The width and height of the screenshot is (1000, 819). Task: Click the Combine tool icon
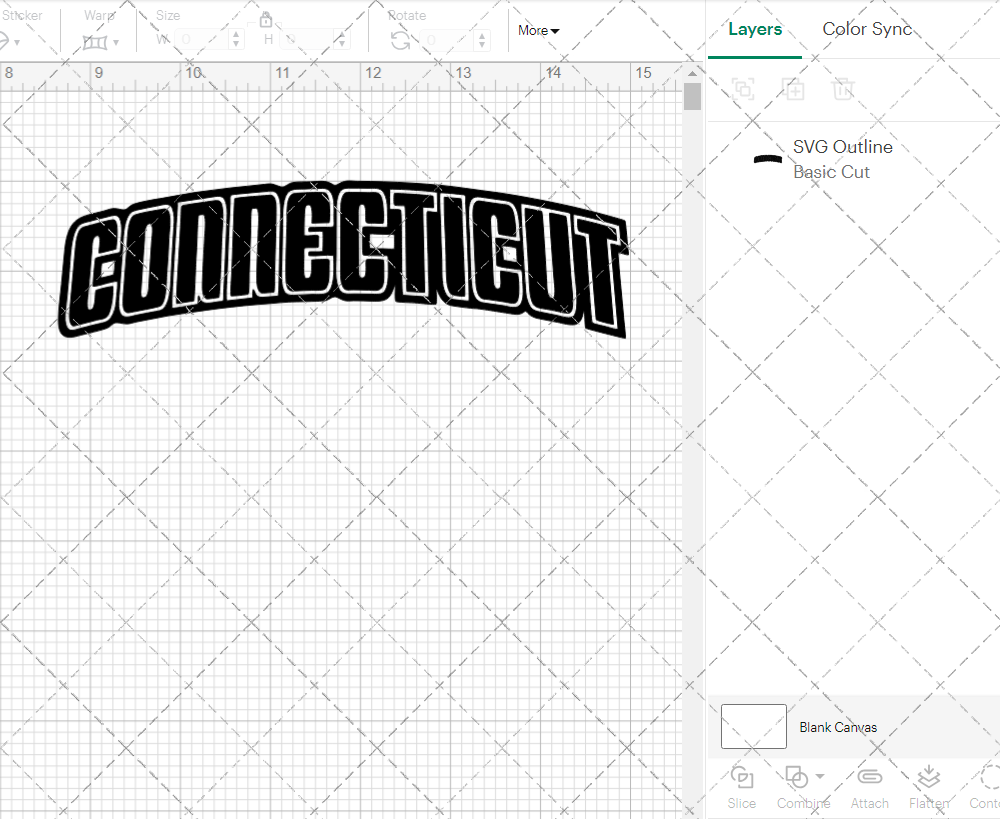click(797, 777)
